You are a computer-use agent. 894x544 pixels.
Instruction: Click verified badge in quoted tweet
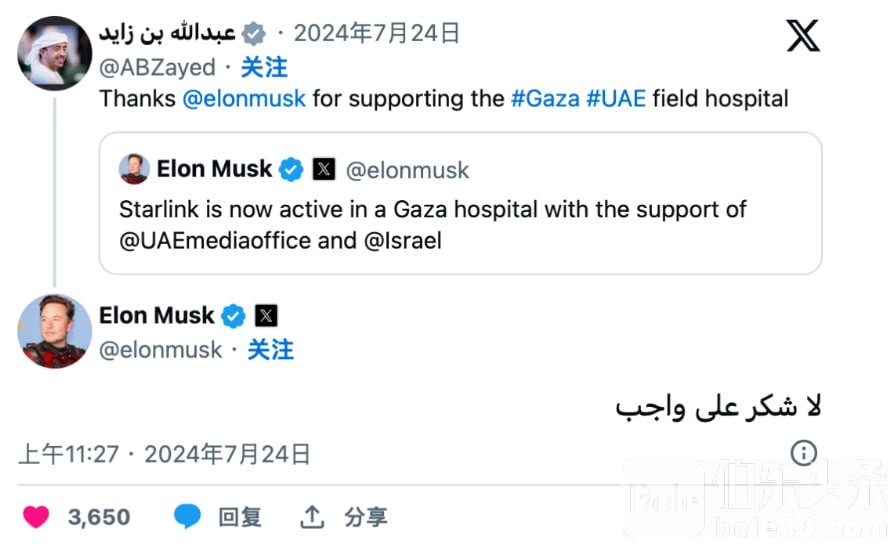pyautogui.click(x=291, y=170)
